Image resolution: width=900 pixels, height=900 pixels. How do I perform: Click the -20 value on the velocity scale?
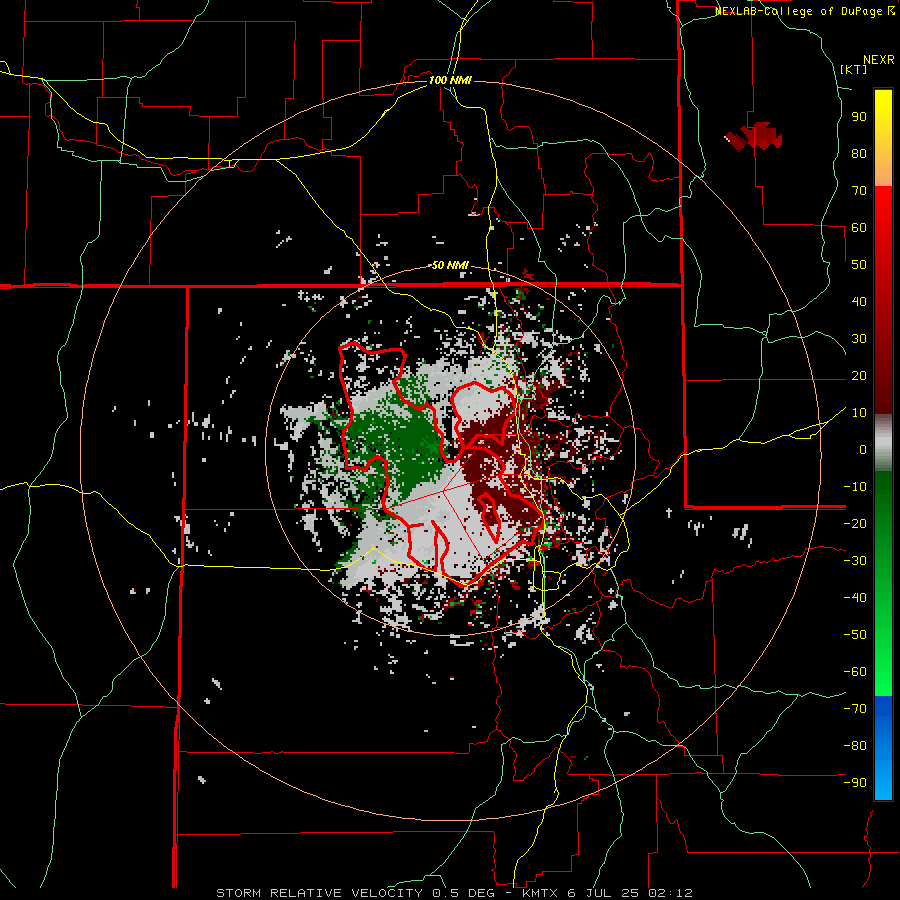tap(855, 523)
